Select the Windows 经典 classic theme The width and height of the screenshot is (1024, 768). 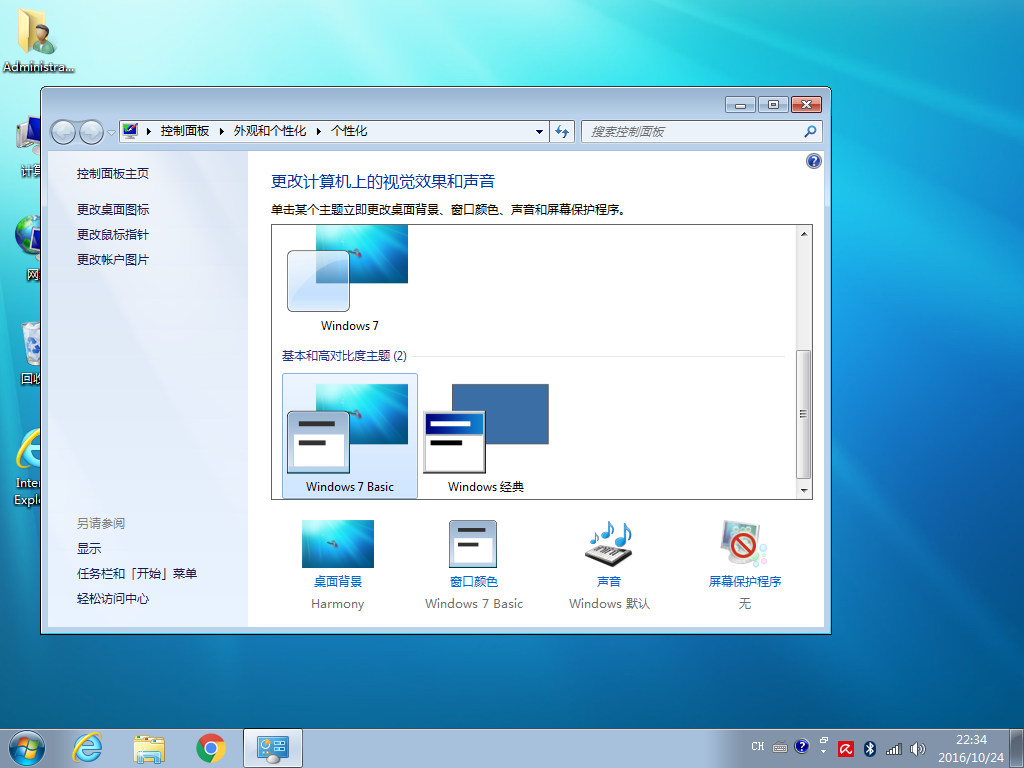[x=486, y=436]
